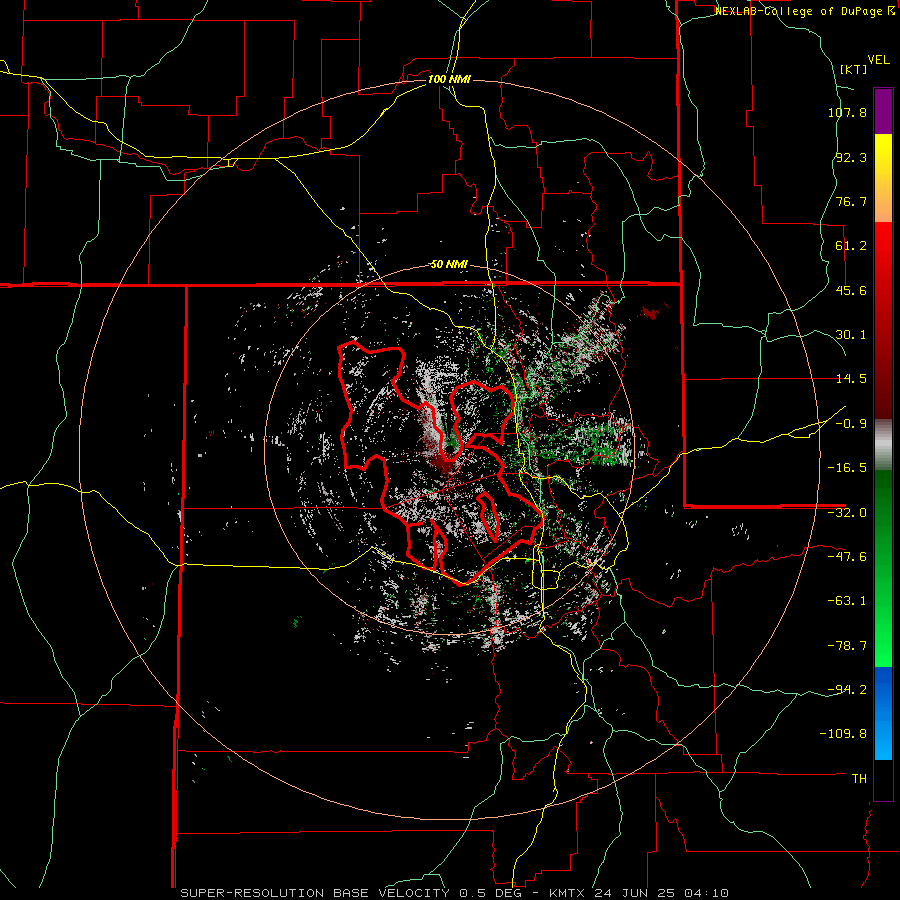This screenshot has height=900, width=900.
Task: Click the 50 NMI range ring label
Action: coord(449,265)
